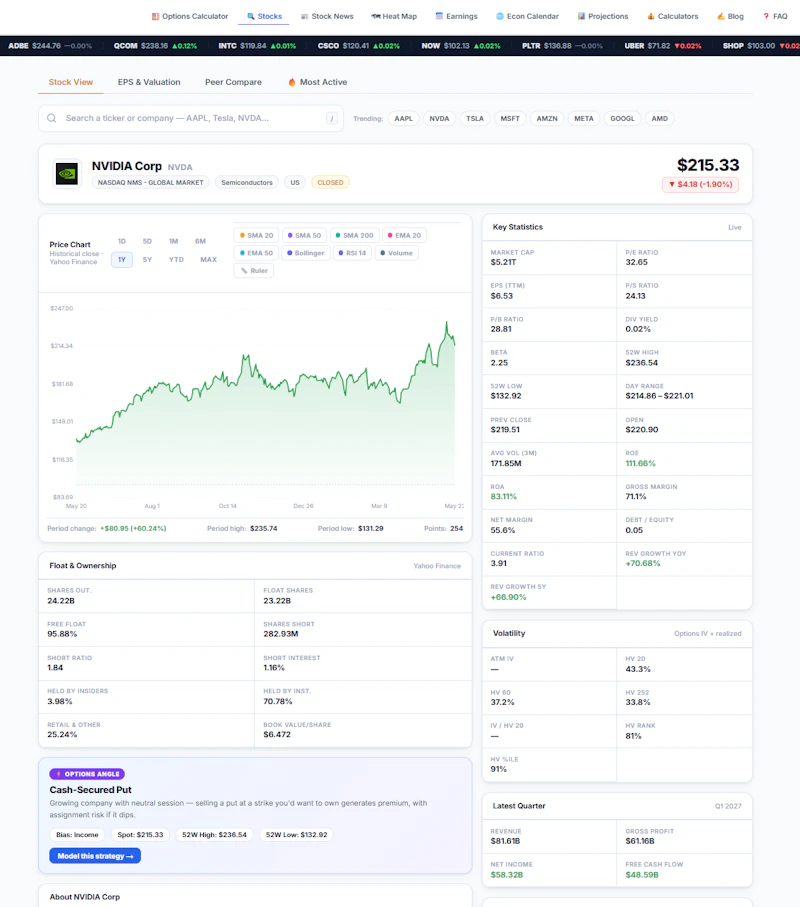Toggle the RSI 14 indicator
Viewport: 800px width, 907px height.
coord(352,253)
